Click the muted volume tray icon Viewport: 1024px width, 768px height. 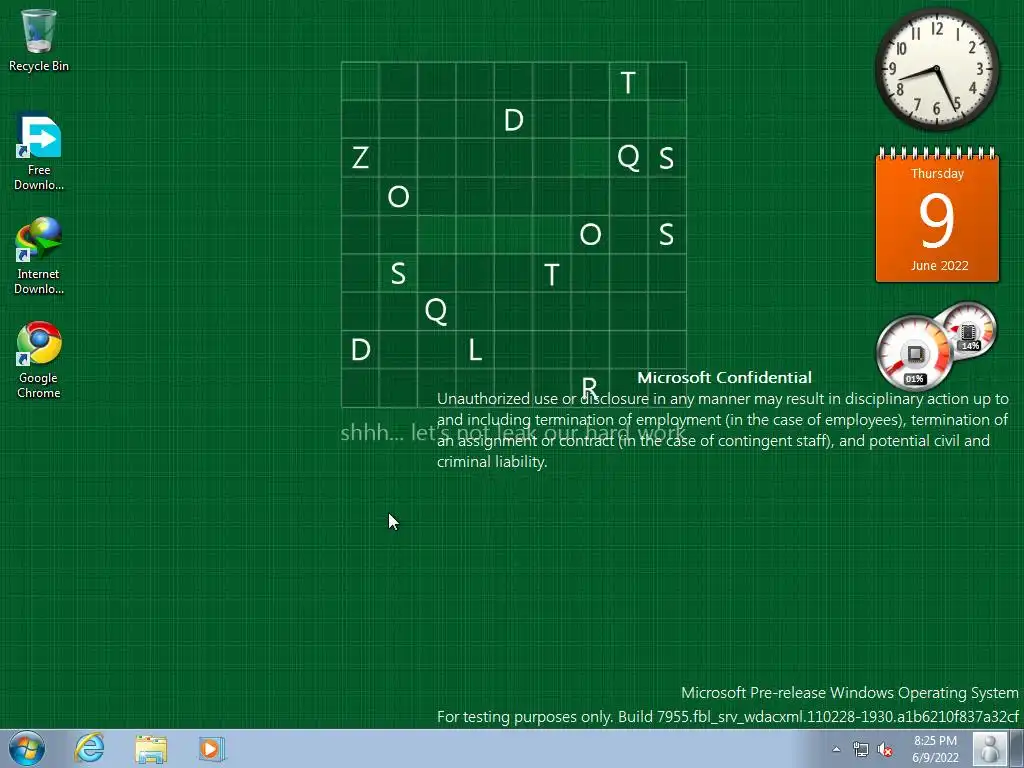coord(885,749)
